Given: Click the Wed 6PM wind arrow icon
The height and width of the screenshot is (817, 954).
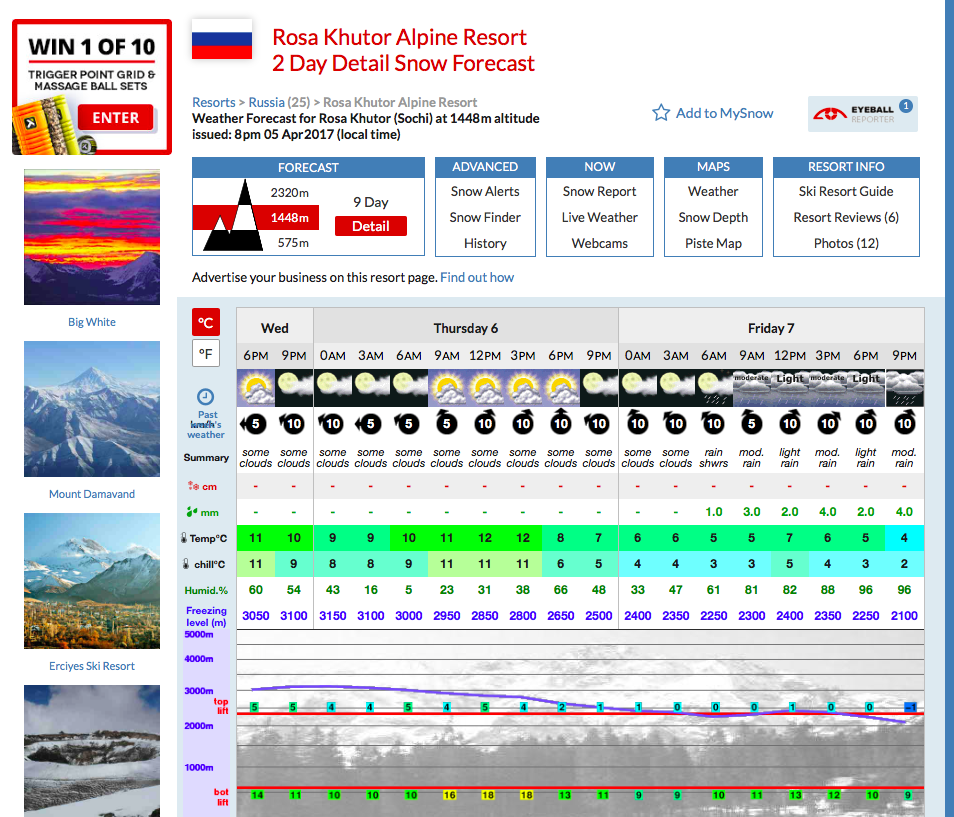Looking at the screenshot, I should [254, 423].
